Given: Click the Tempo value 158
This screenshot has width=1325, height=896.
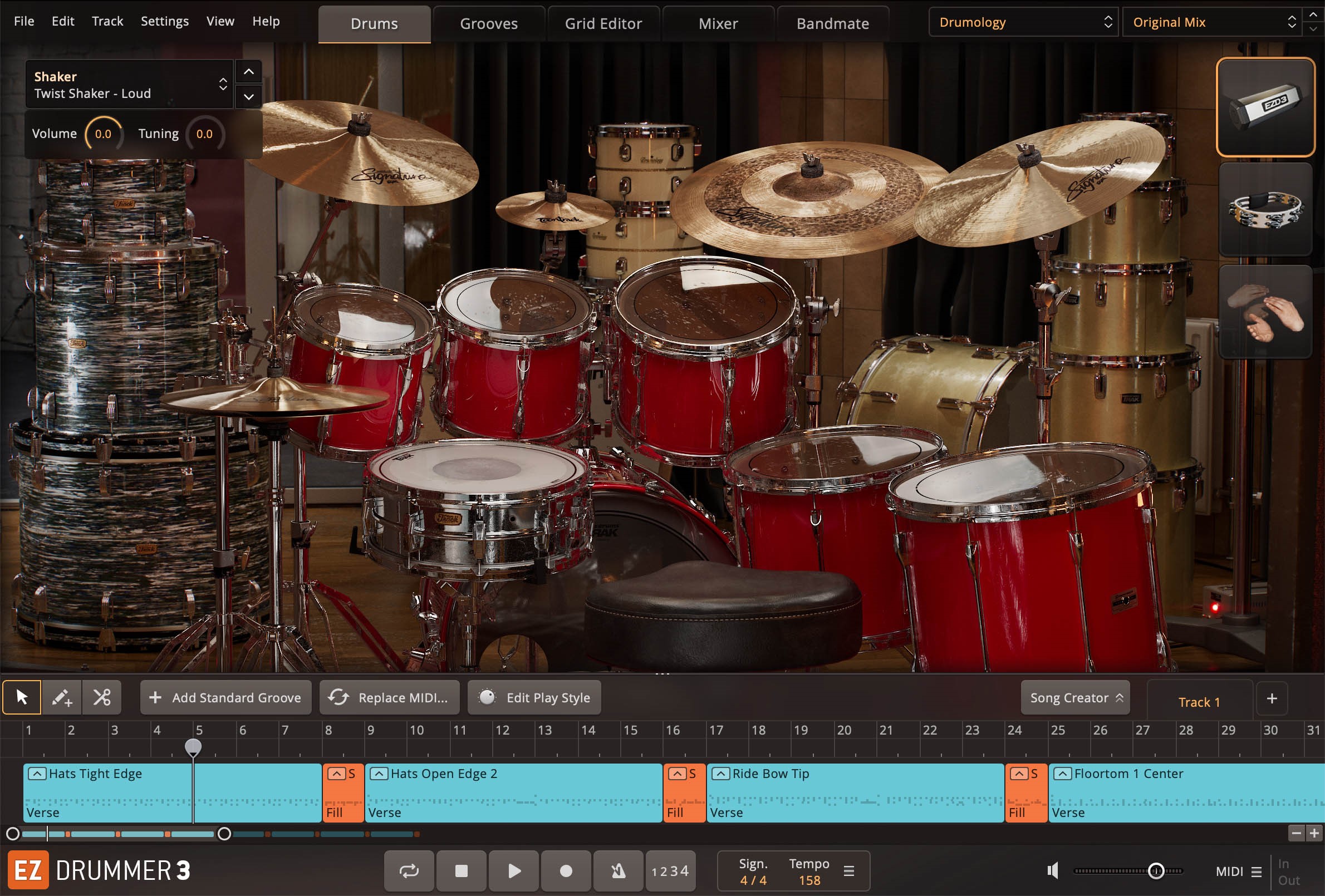Looking at the screenshot, I should click(809, 880).
